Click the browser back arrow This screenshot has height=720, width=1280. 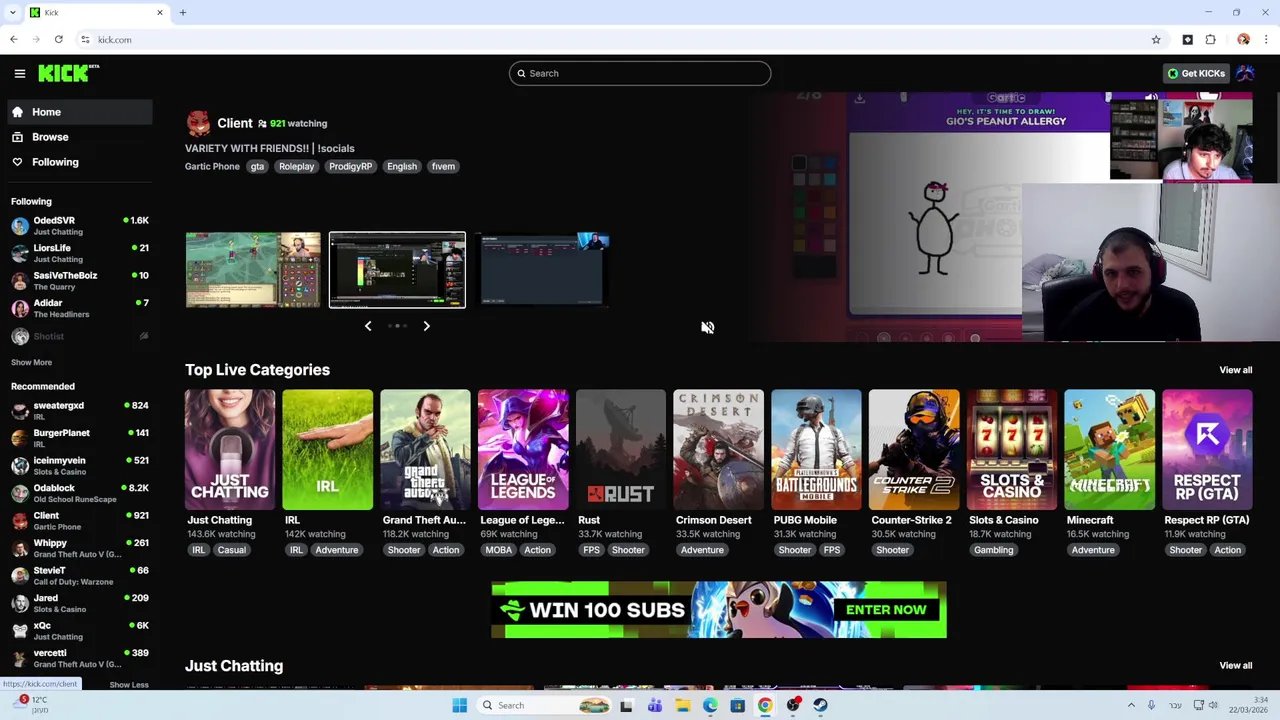pos(14,40)
